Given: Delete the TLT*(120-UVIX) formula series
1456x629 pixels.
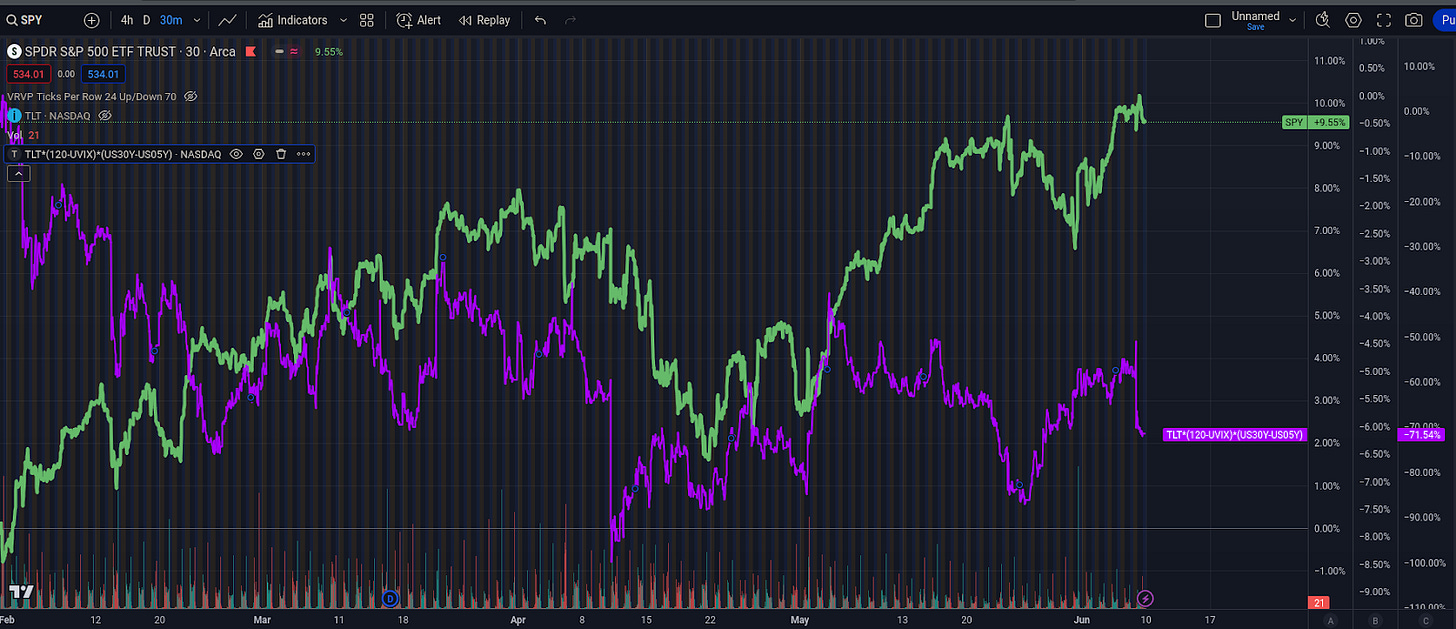Looking at the screenshot, I should pyautogui.click(x=281, y=154).
